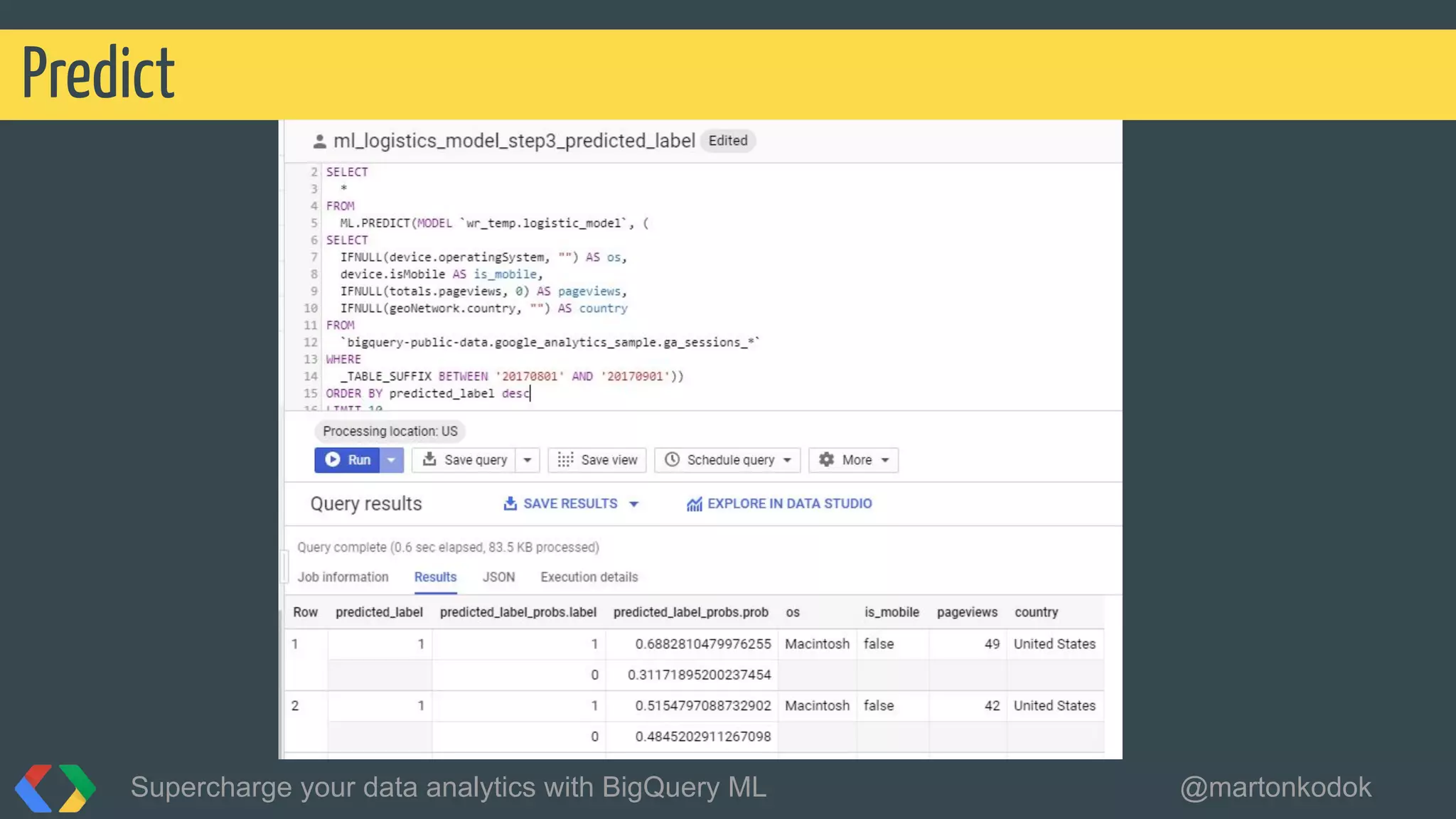Click the probability value 0.4845202911267098

pos(702,737)
